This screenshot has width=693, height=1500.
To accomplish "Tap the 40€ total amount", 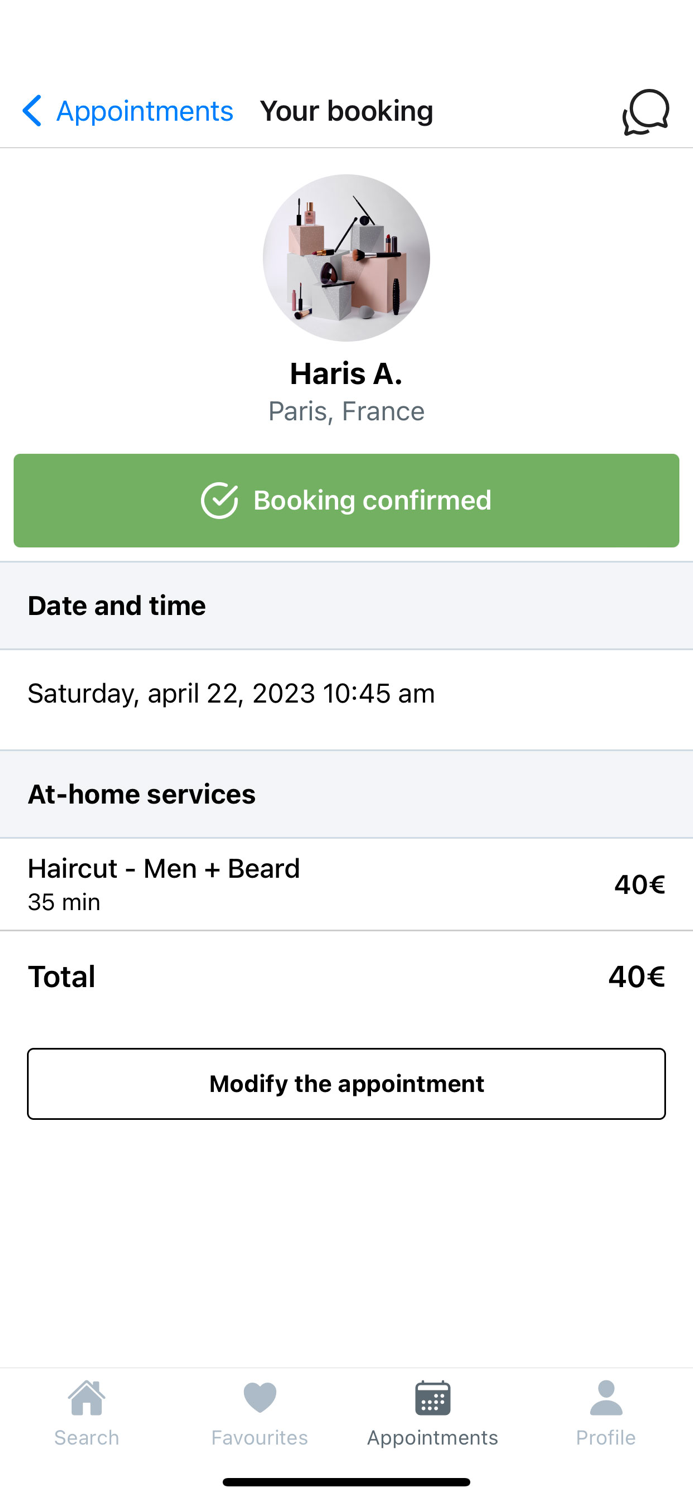I will (636, 977).
